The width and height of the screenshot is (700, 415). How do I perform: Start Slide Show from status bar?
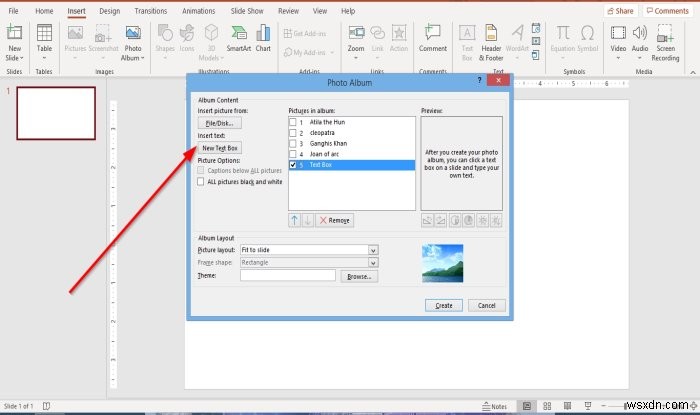588,406
